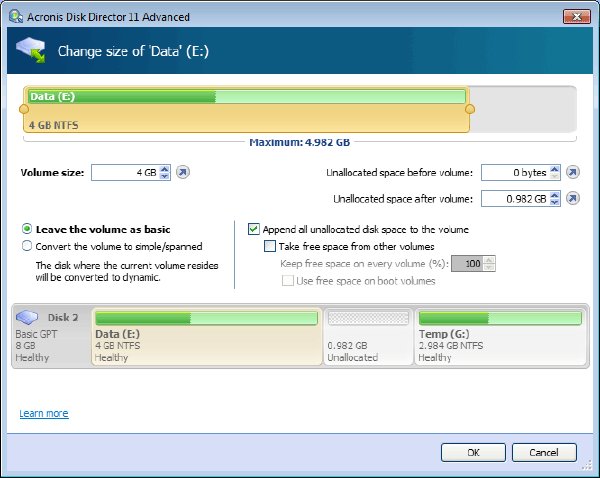600x478 pixels.
Task: Select Leave the volume as basic
Action: (x=27, y=229)
